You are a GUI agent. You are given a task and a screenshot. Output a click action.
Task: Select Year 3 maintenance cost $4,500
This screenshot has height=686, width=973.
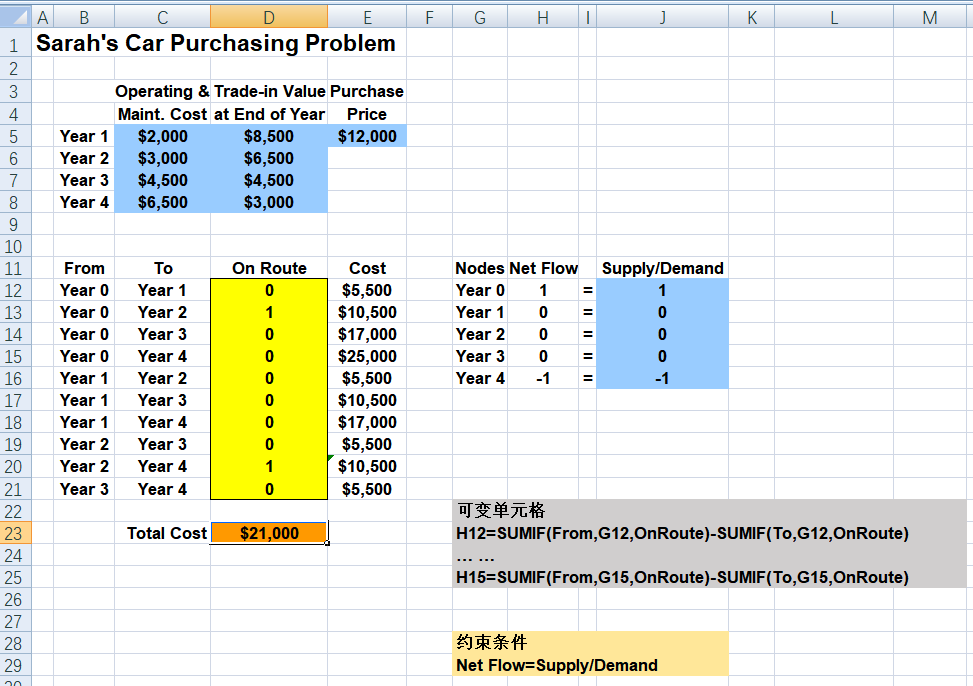pos(163,180)
